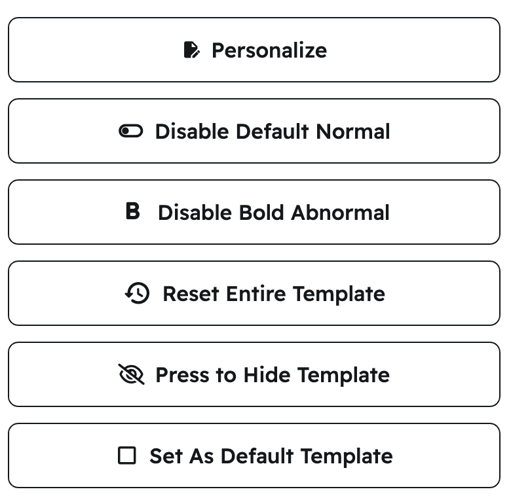Click the toggle switch icon for Default Normal

[131, 131]
